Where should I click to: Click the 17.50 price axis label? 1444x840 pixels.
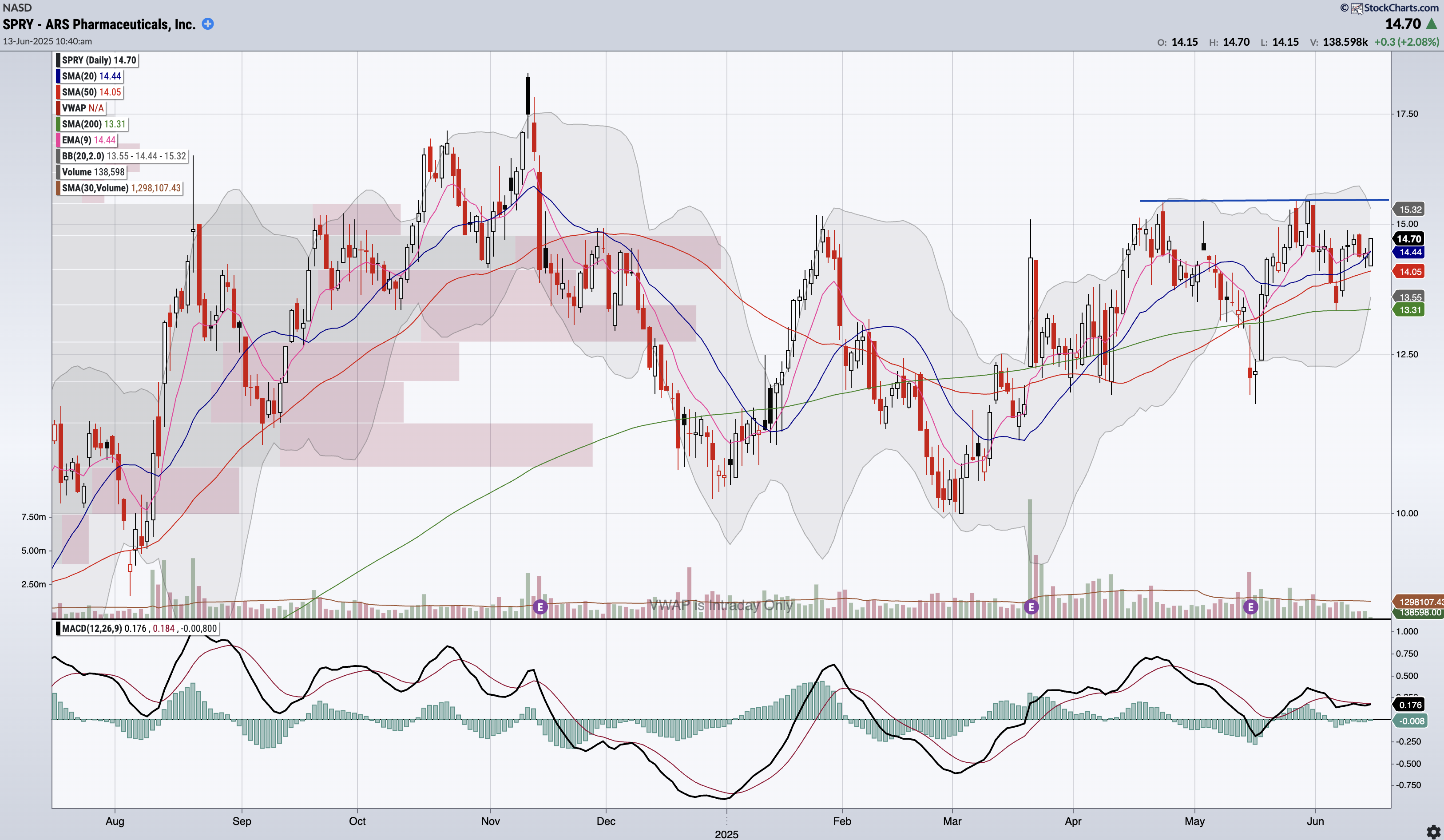(1407, 114)
